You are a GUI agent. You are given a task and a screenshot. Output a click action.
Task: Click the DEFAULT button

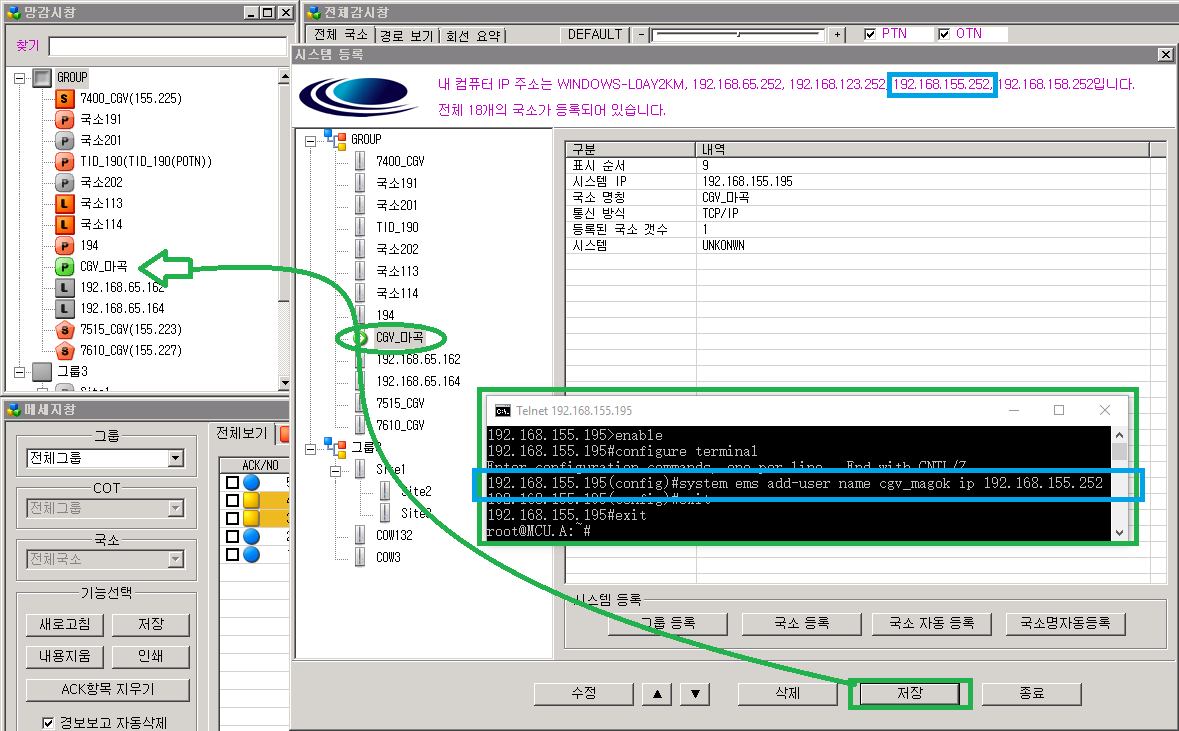(595, 35)
